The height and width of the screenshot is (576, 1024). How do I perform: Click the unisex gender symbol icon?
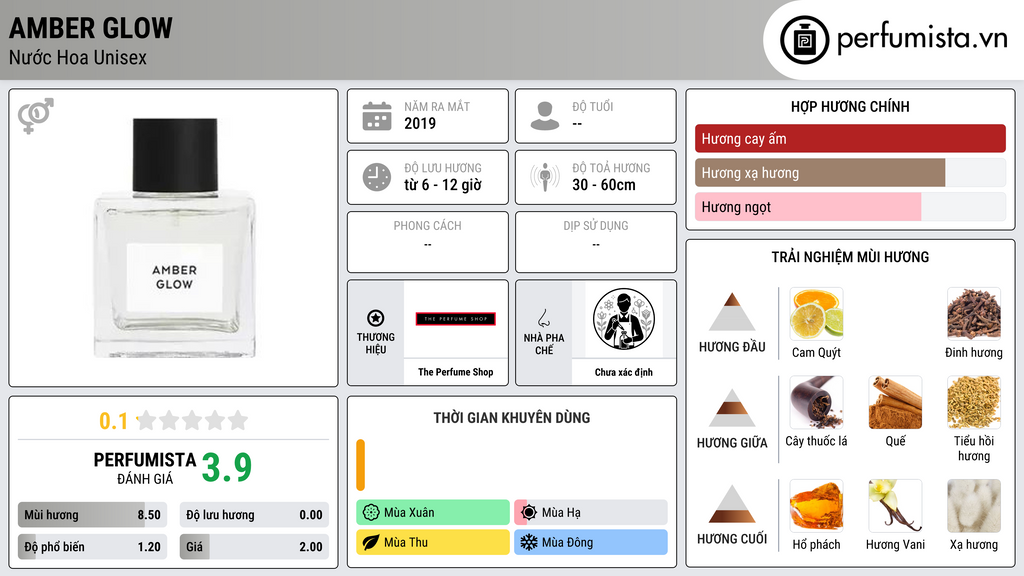tap(35, 116)
